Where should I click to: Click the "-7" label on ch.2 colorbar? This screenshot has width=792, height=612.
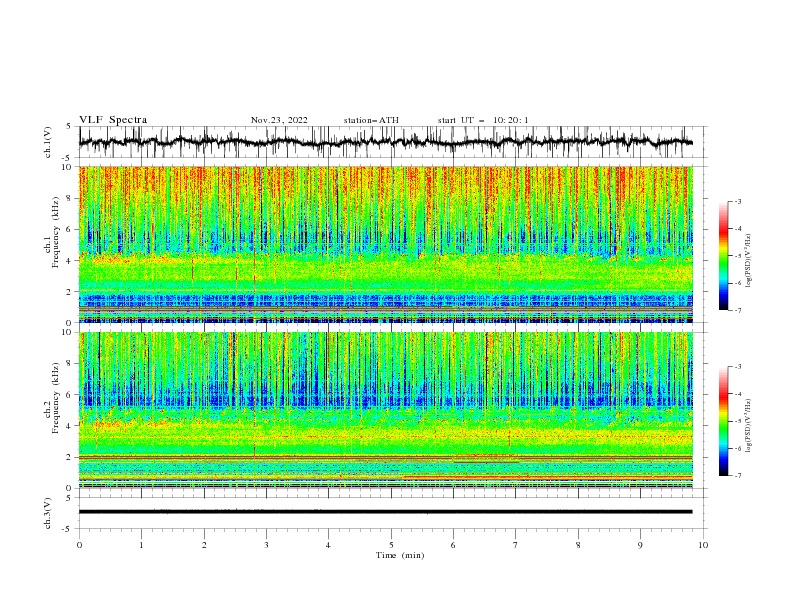point(738,476)
